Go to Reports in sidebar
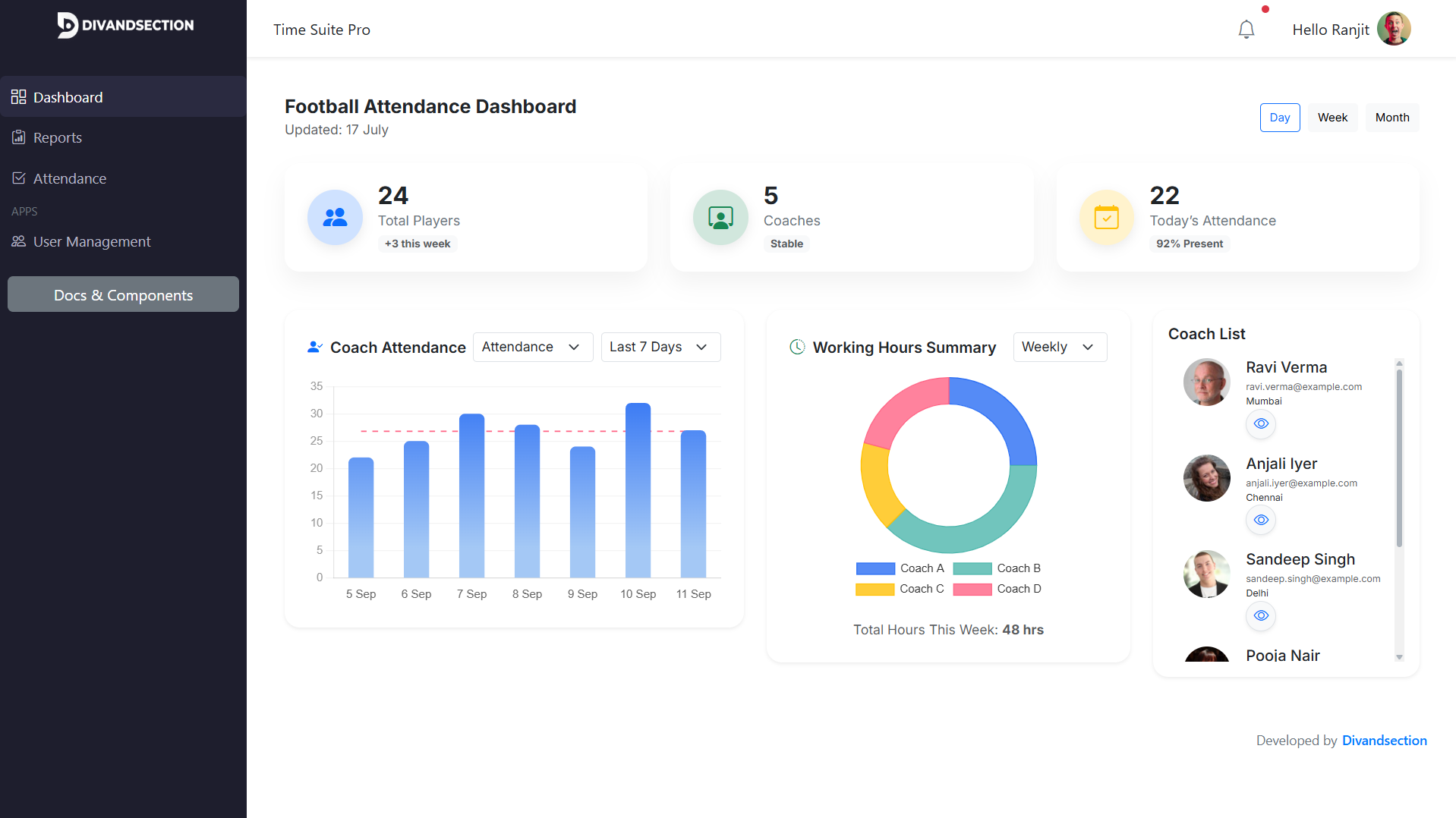 click(x=58, y=137)
